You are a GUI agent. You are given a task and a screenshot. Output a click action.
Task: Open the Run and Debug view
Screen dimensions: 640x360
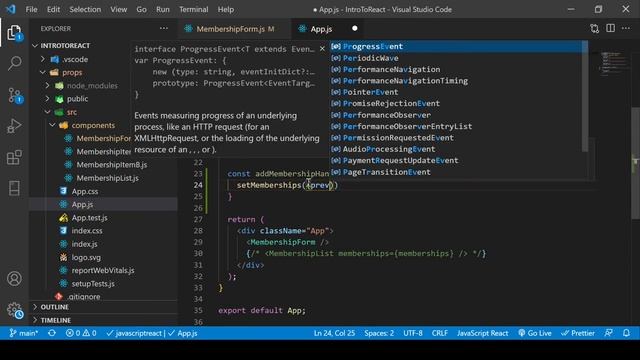(14, 126)
